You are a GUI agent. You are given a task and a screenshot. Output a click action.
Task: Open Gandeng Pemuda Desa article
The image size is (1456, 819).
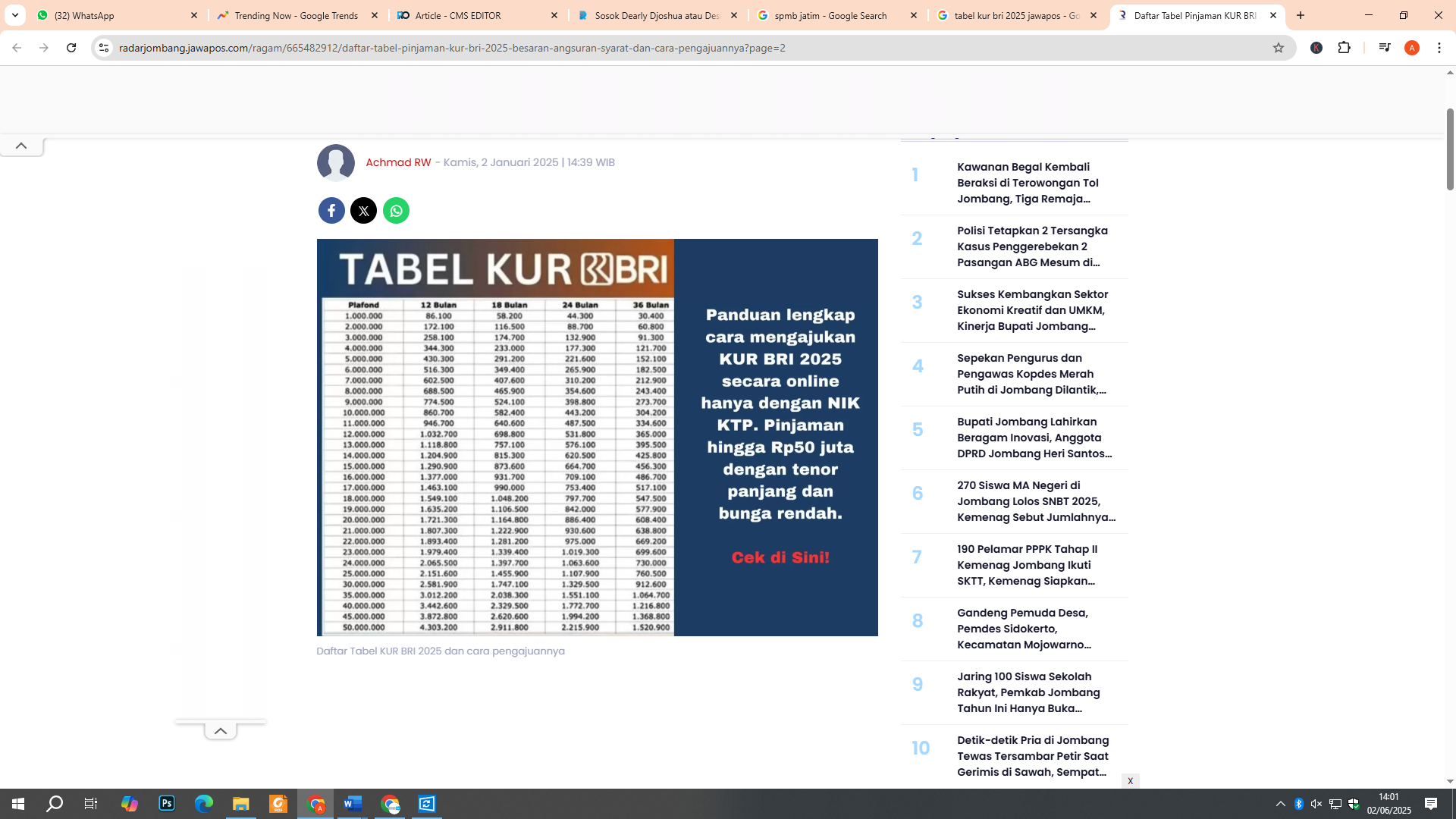pos(1024,629)
